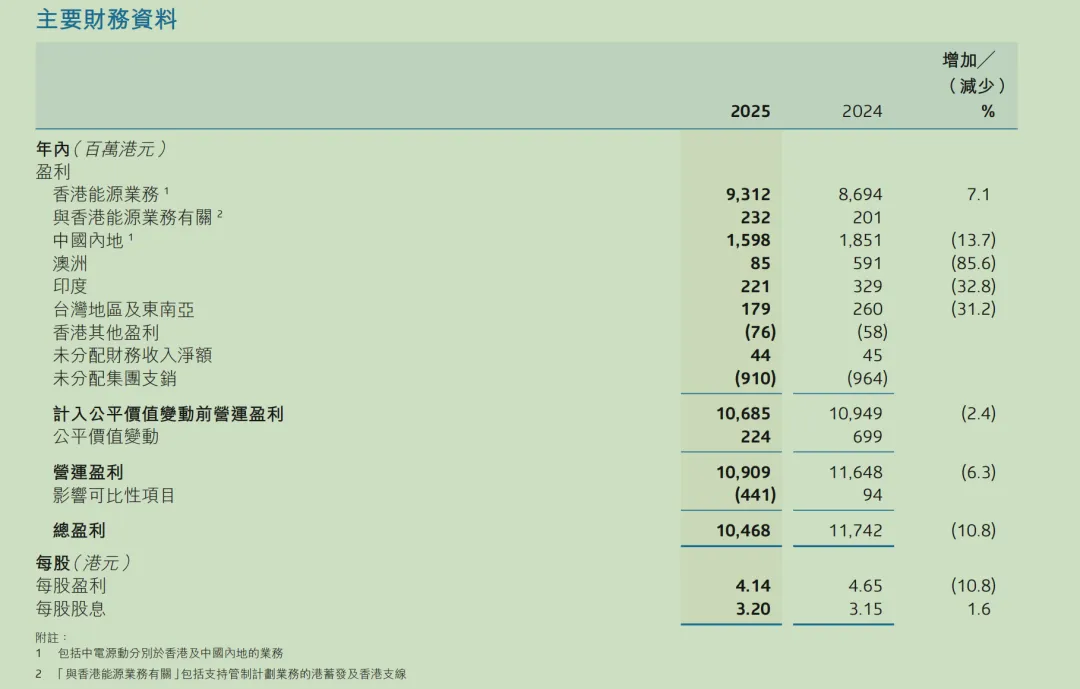Select the value 10,909
This screenshot has height=689, width=1080.
point(743,472)
